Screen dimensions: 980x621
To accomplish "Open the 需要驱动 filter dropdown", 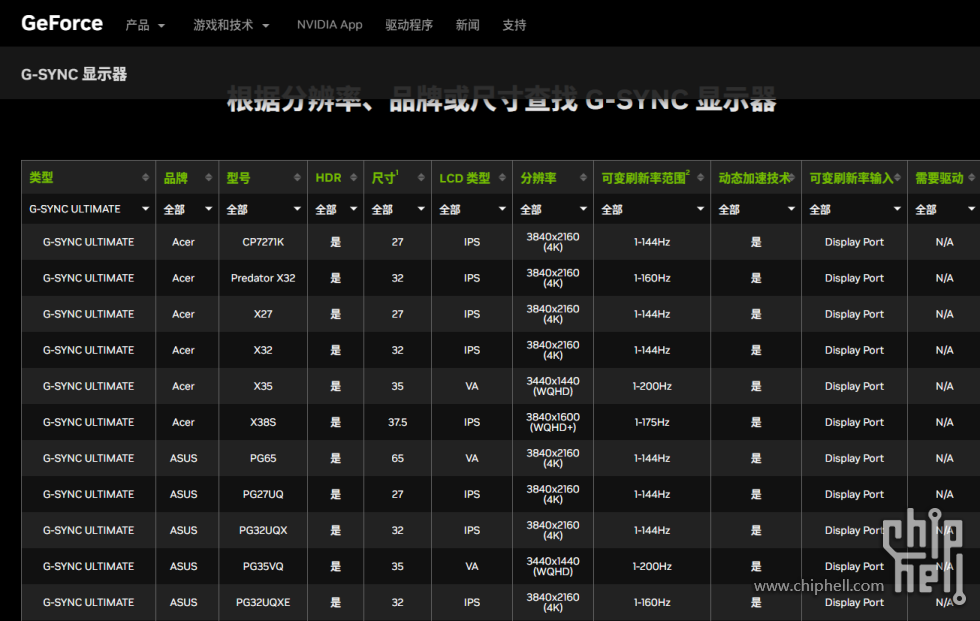I will coord(944,209).
